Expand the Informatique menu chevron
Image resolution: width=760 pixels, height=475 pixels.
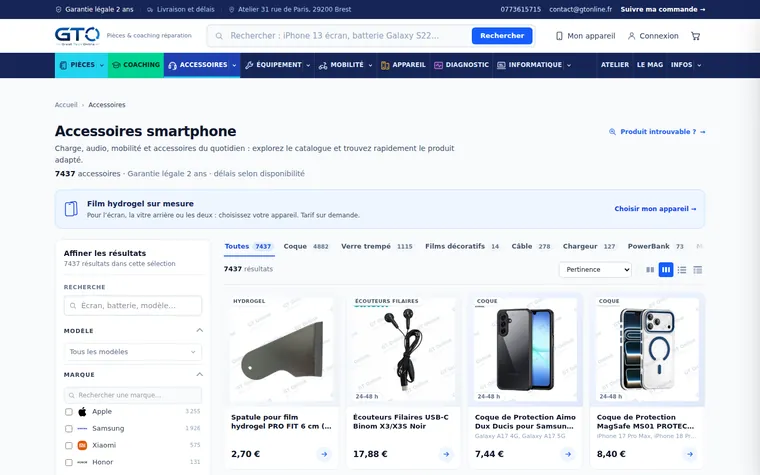pos(569,65)
